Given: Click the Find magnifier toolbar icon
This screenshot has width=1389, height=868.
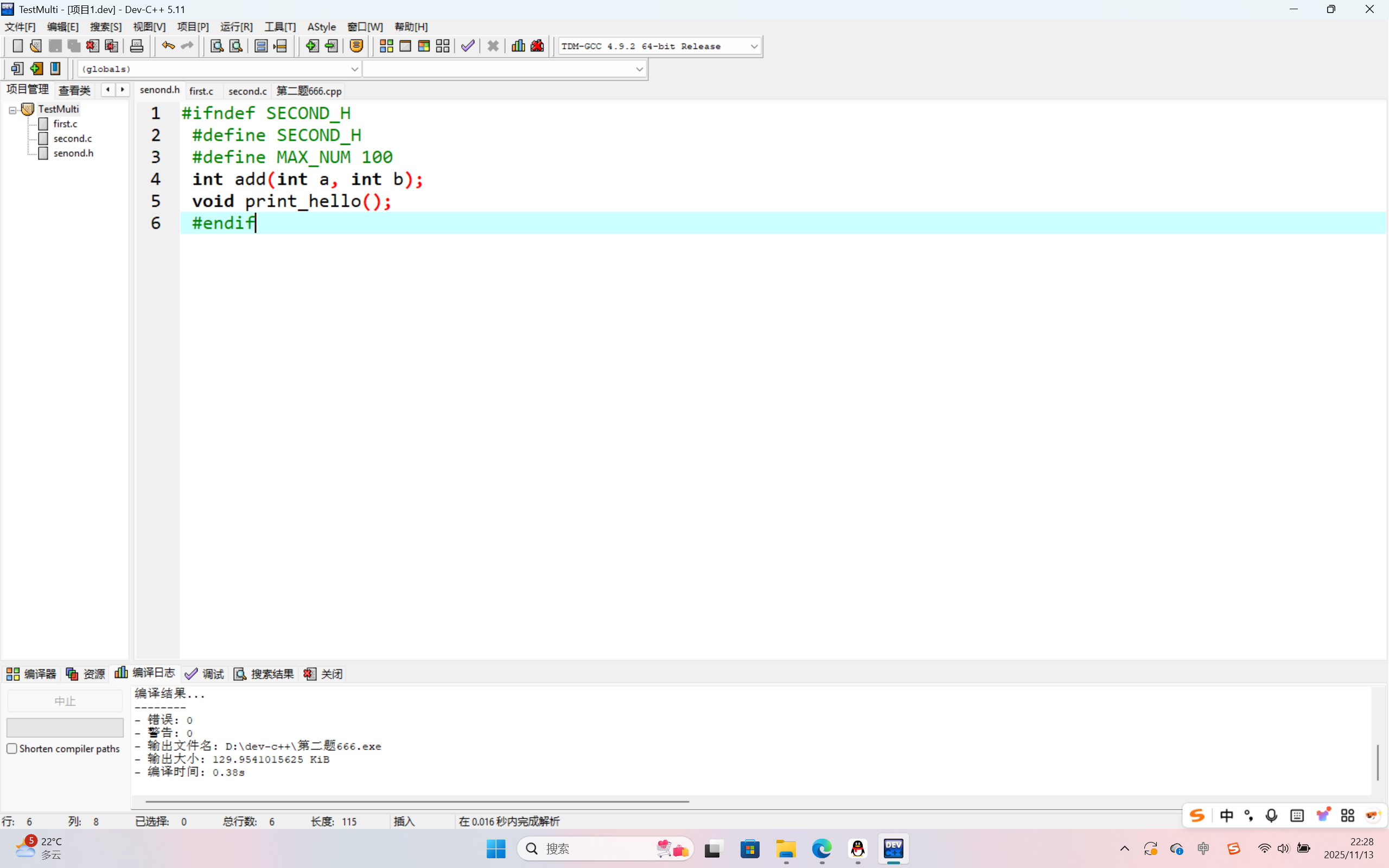Looking at the screenshot, I should pos(216,46).
